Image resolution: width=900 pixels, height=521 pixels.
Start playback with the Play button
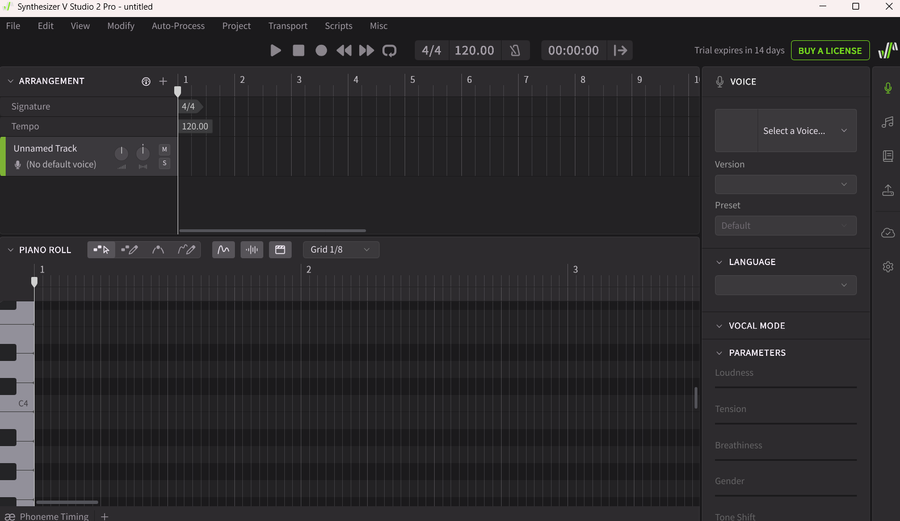click(276, 50)
